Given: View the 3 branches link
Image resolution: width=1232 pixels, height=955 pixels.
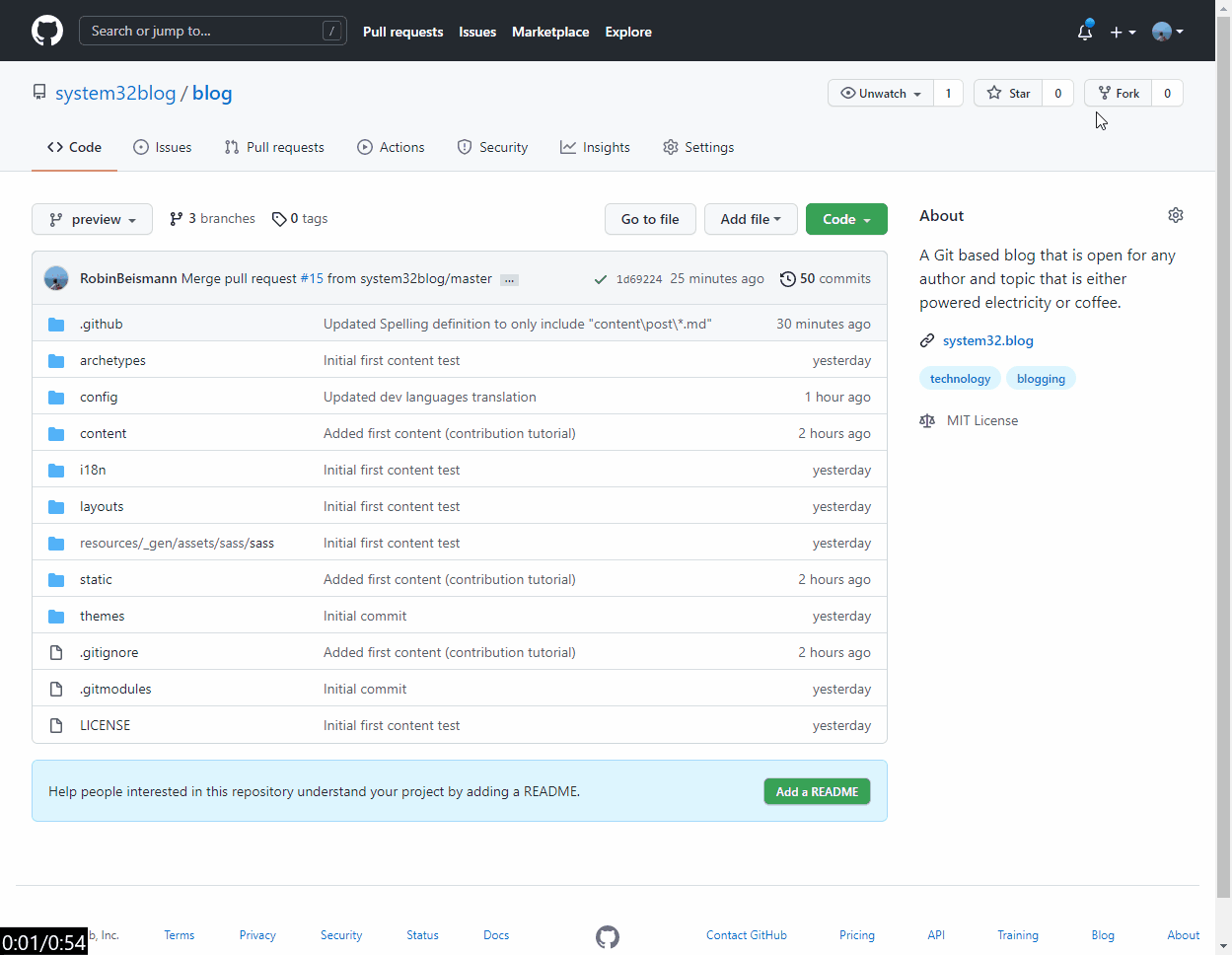Looking at the screenshot, I should [x=212, y=218].
